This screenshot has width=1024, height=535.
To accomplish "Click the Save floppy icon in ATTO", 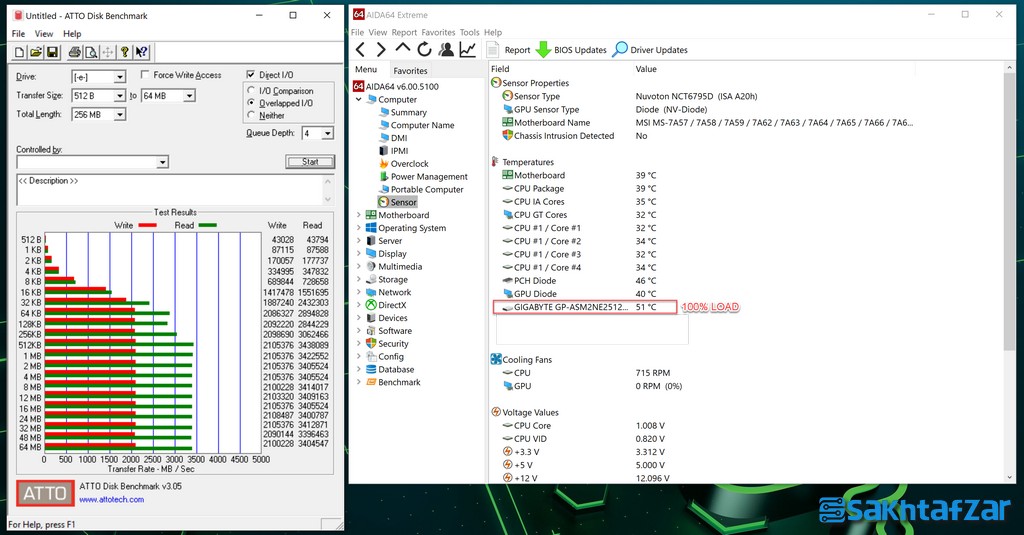I will pos(52,52).
